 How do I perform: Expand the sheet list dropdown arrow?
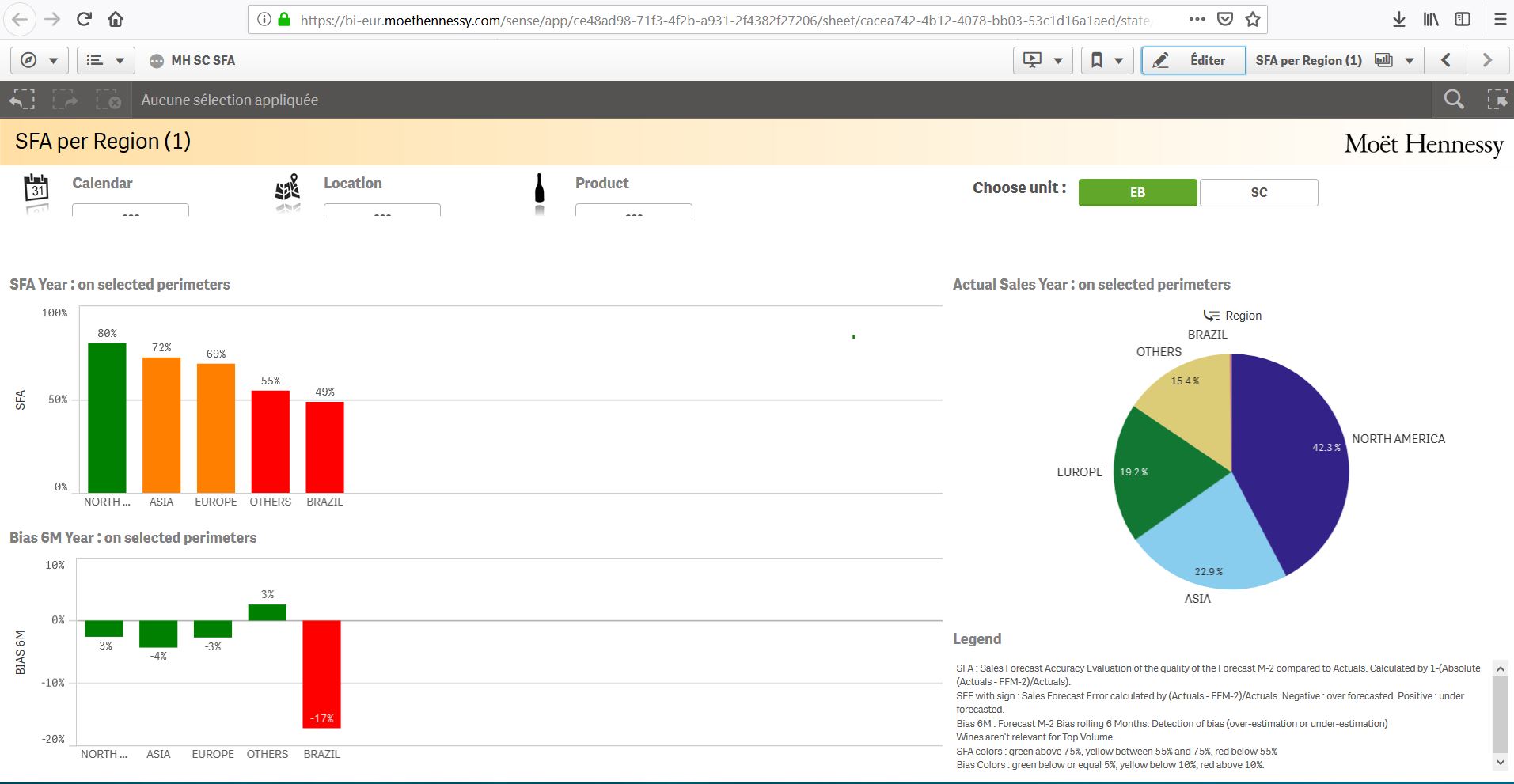coord(1410,60)
